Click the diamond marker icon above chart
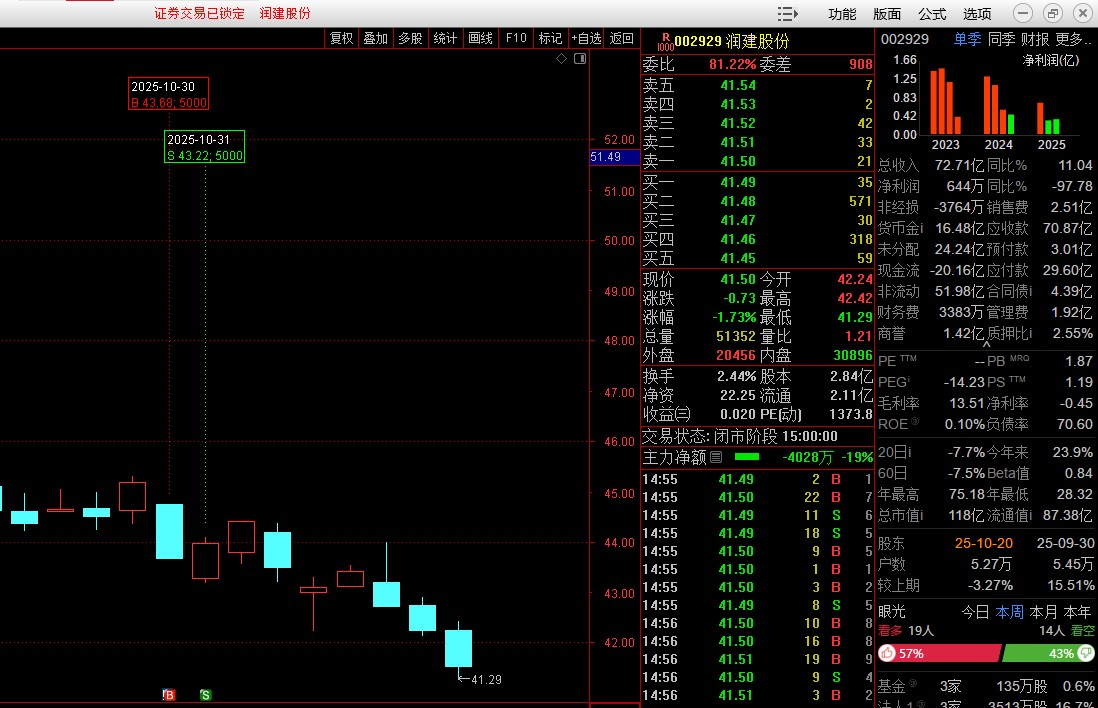 tap(562, 59)
